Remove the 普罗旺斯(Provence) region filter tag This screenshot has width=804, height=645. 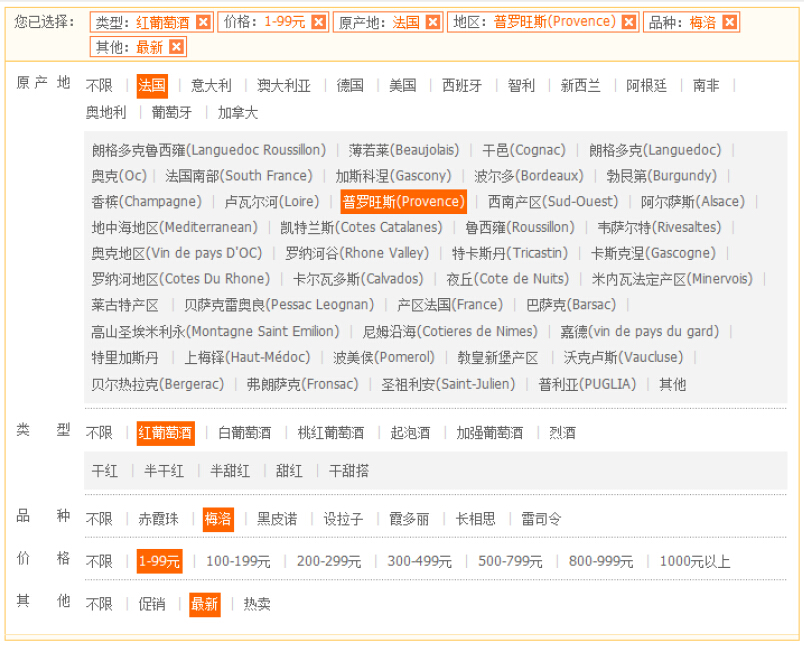pos(629,21)
